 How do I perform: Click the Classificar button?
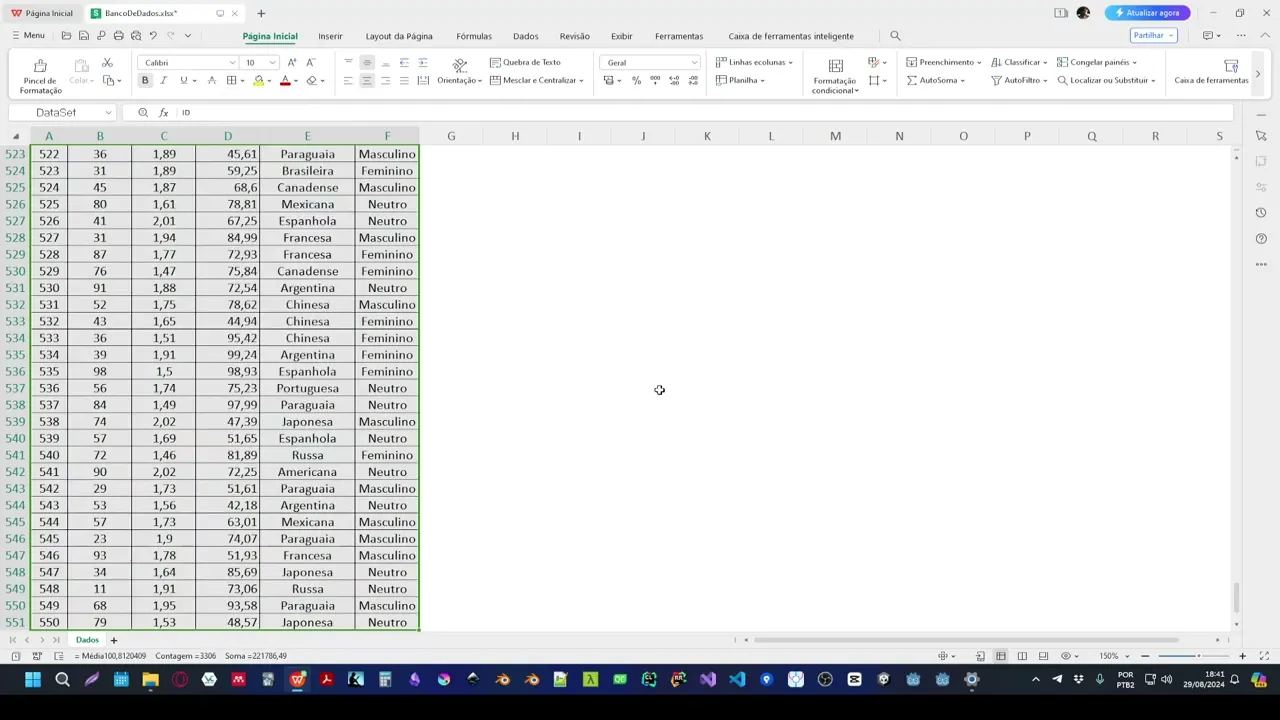1019,62
